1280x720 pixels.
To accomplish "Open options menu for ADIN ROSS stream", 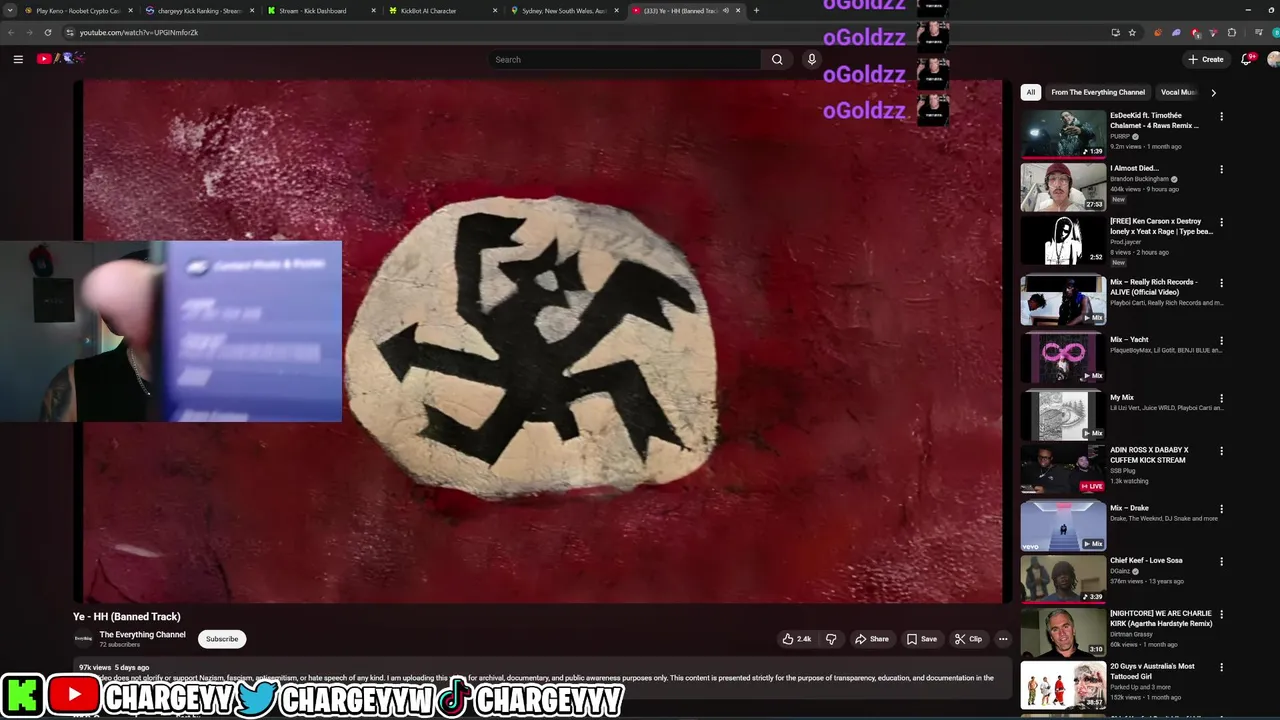I will tap(1221, 451).
